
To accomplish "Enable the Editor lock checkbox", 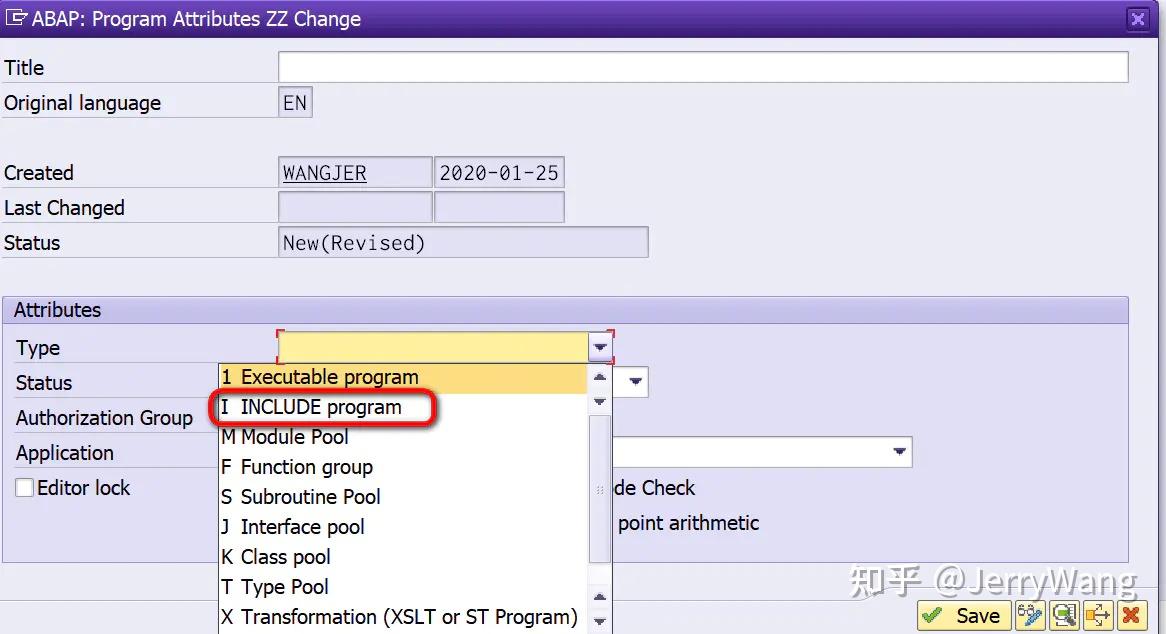I will [x=25, y=488].
